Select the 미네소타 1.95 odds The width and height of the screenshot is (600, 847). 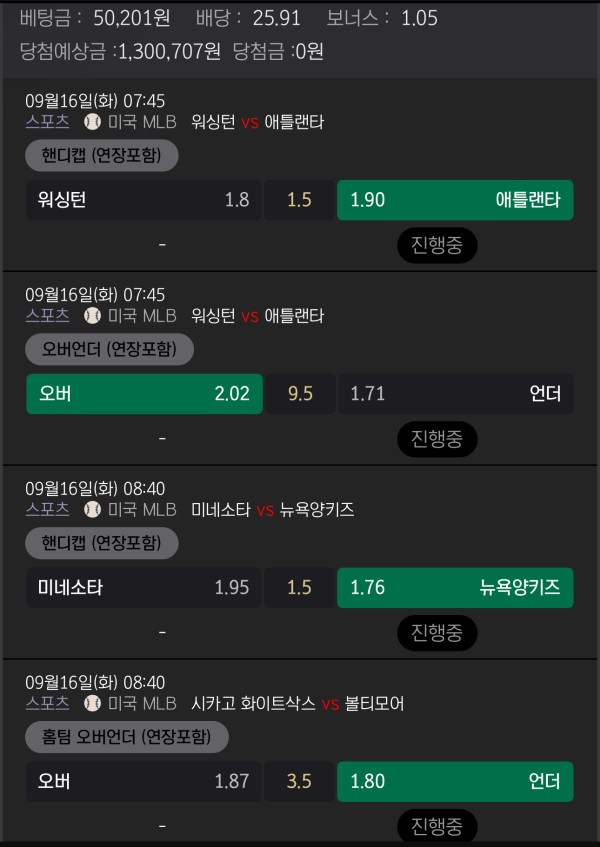pyautogui.click(x=143, y=588)
